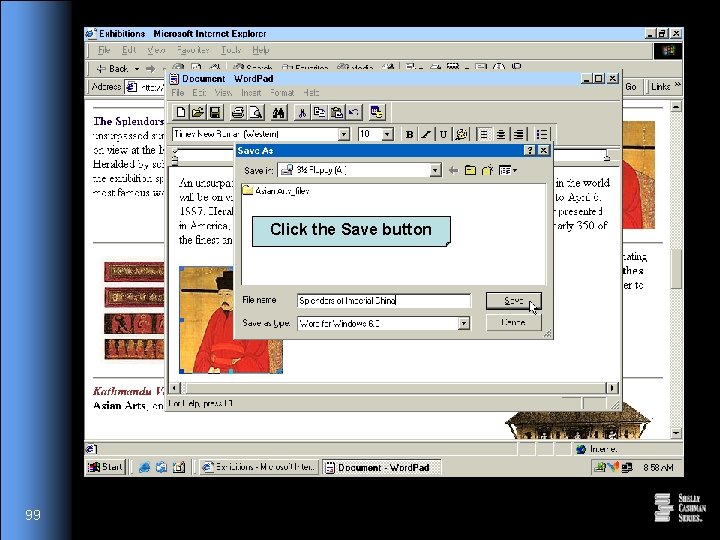Open the WordPad Help menu
720x540 pixels.
[x=311, y=93]
